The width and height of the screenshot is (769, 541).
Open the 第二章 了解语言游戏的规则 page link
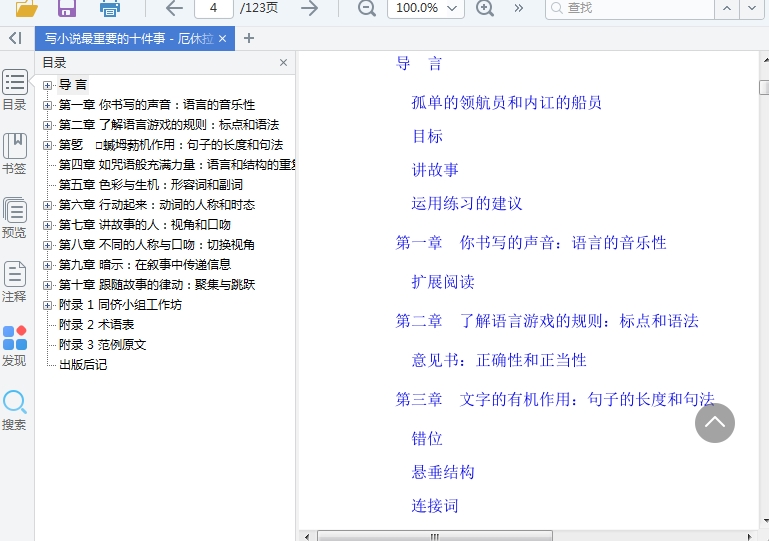click(x=547, y=321)
